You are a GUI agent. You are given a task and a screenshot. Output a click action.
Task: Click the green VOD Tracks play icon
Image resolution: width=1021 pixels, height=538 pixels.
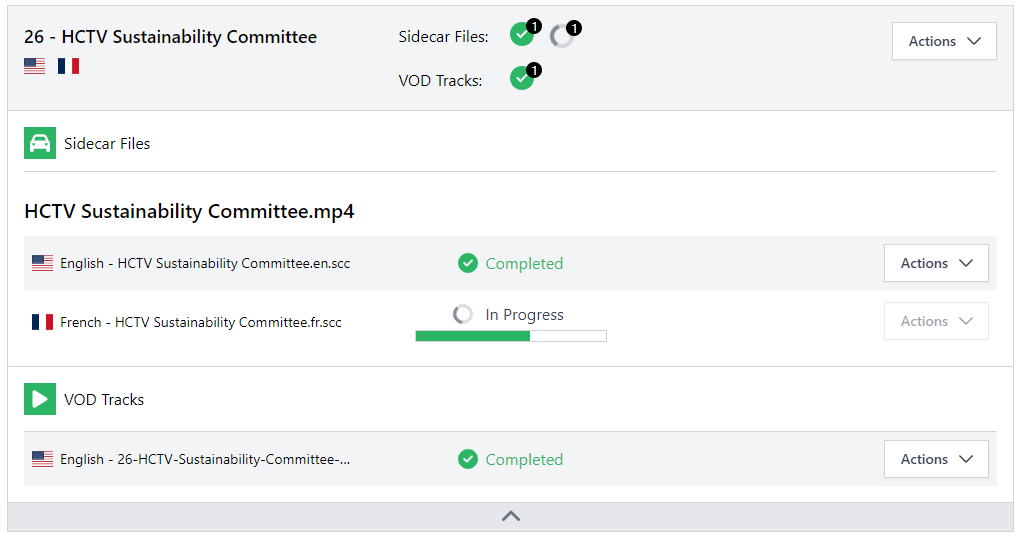click(40, 399)
